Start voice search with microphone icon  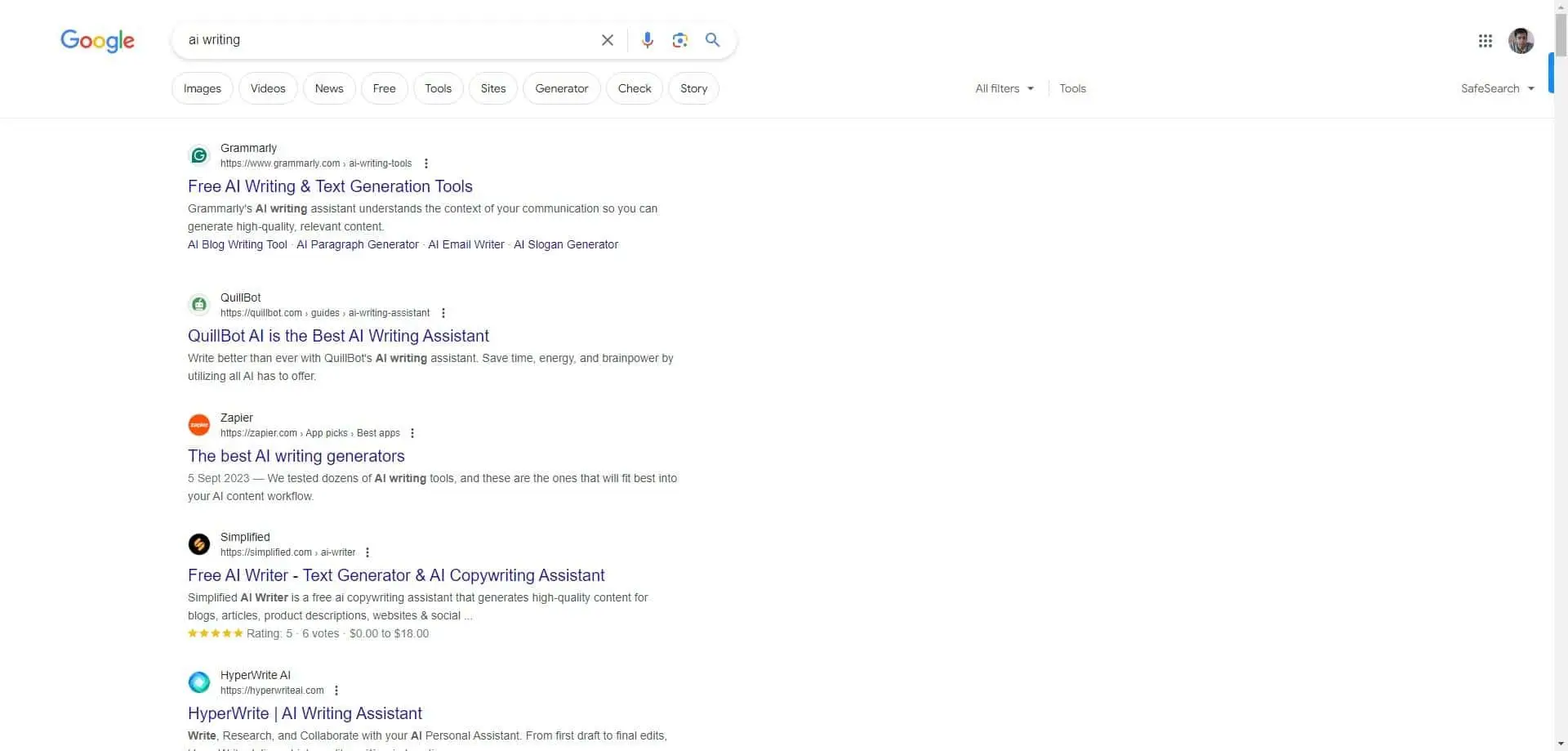pyautogui.click(x=647, y=40)
